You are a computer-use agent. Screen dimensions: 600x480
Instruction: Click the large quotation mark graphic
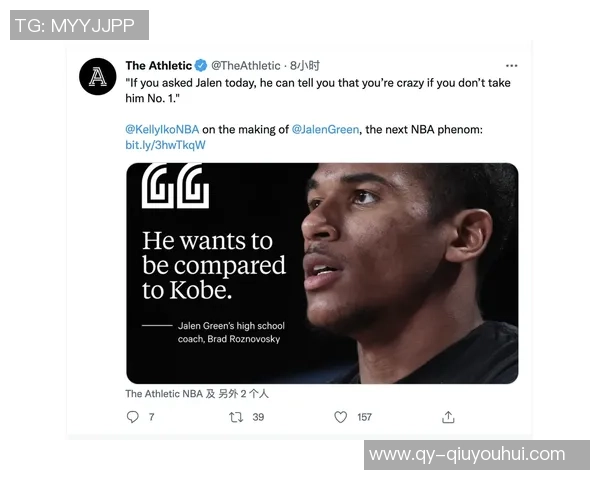click(175, 186)
